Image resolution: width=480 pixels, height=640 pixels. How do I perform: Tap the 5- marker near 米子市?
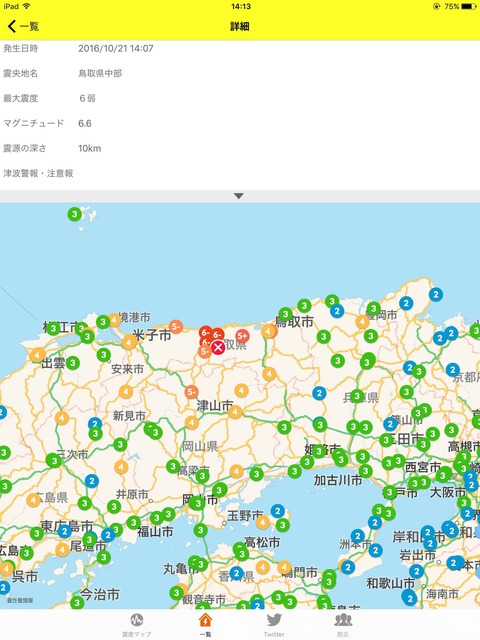click(176, 326)
